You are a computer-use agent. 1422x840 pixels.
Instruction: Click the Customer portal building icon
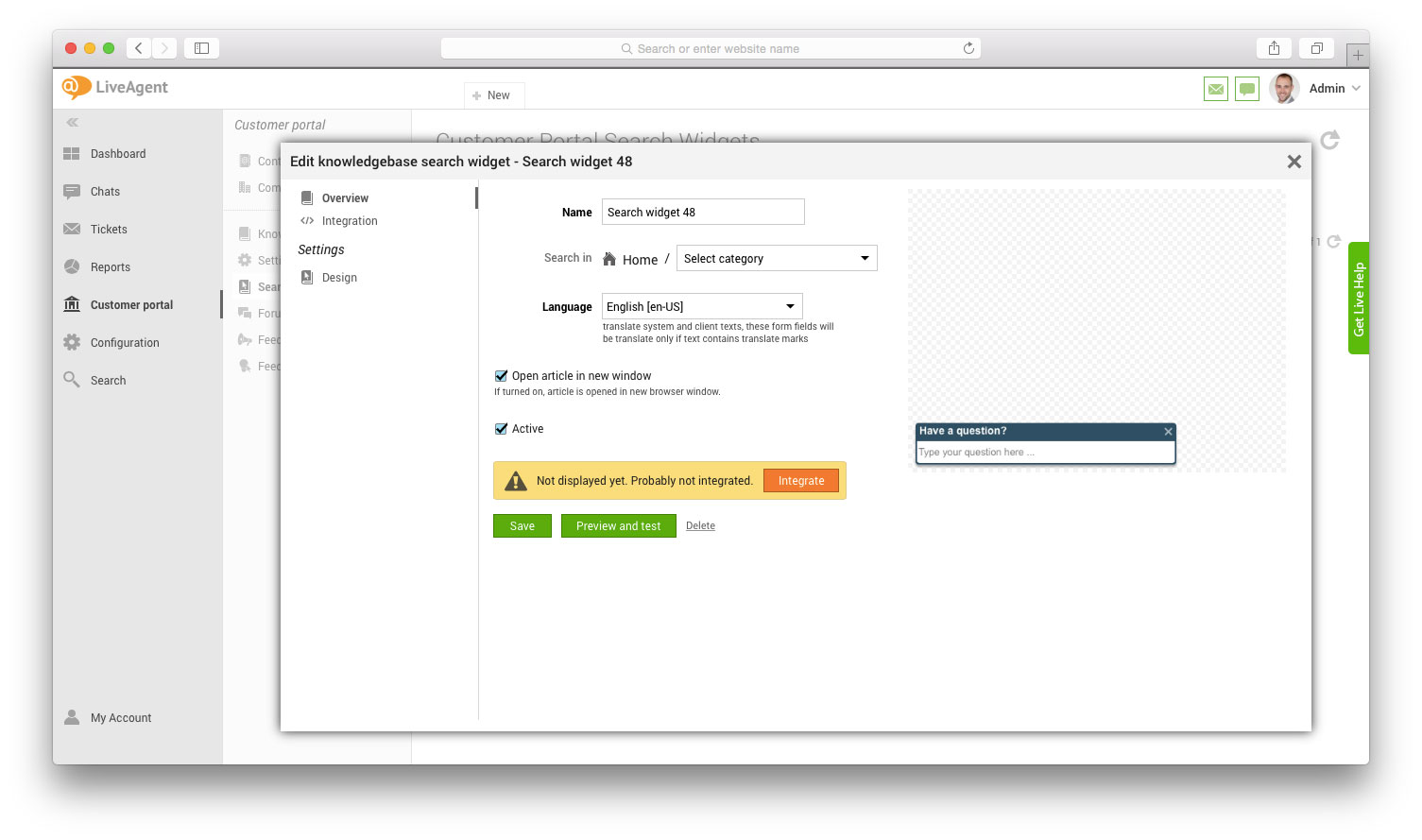click(72, 304)
